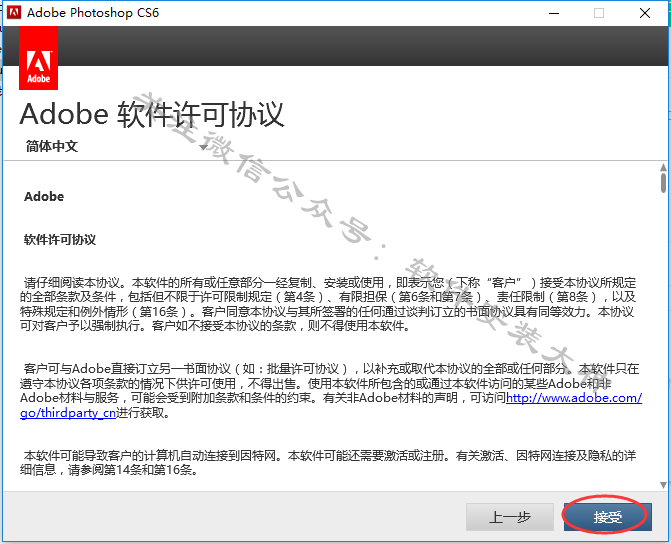Click the red Adobe logo banner

pos(39,58)
